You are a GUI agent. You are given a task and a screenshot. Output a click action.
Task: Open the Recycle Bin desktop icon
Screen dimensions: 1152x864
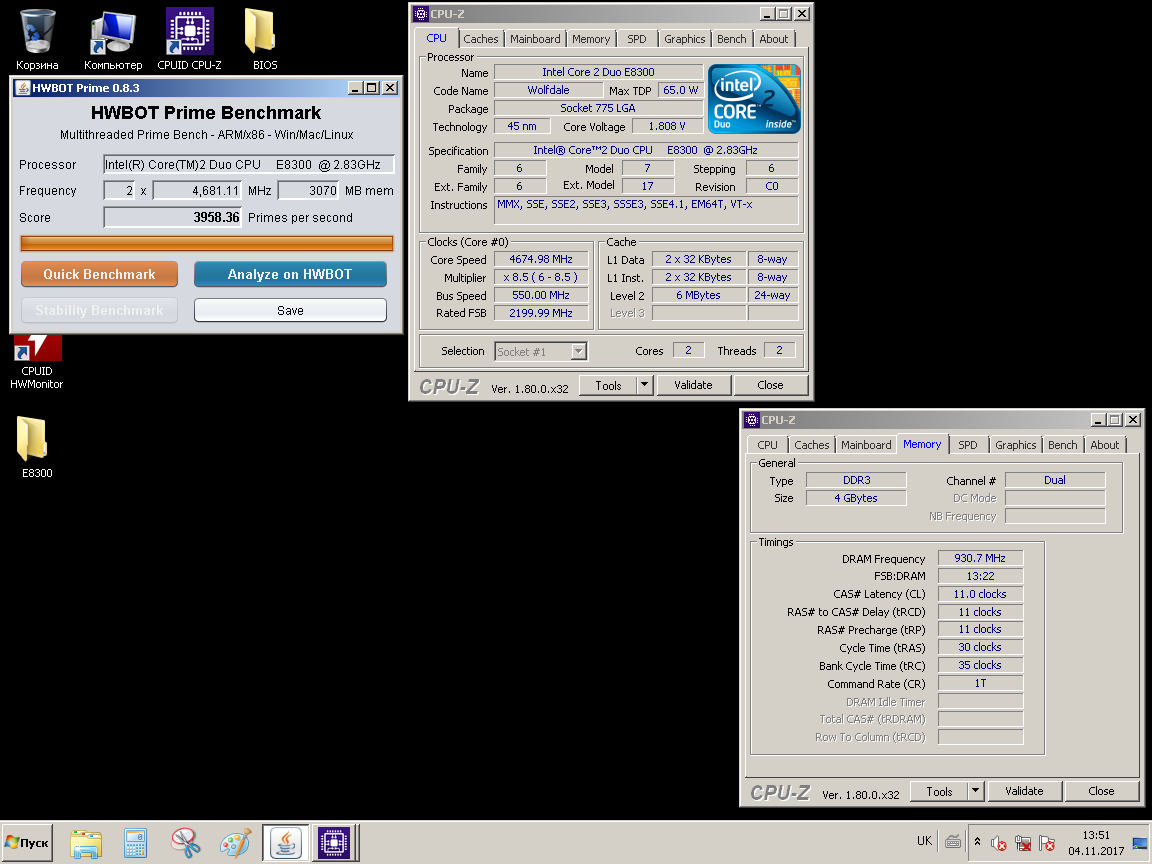(37, 39)
